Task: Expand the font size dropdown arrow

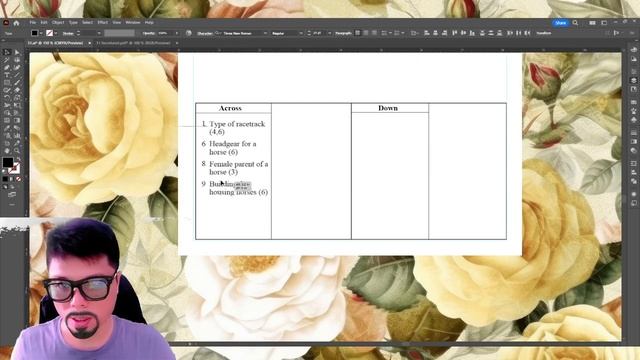Action: point(329,33)
